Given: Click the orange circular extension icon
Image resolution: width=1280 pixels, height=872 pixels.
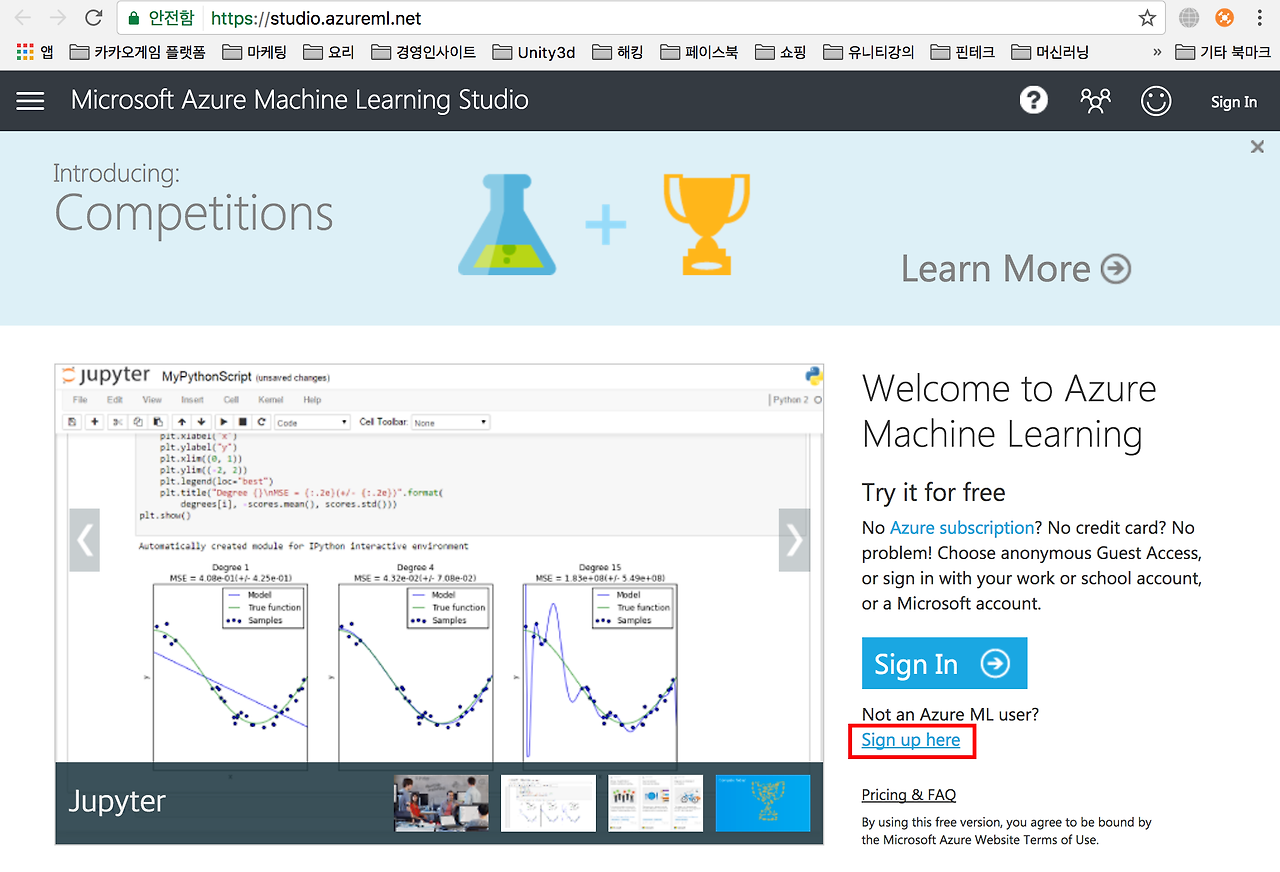Looking at the screenshot, I should (x=1224, y=18).
